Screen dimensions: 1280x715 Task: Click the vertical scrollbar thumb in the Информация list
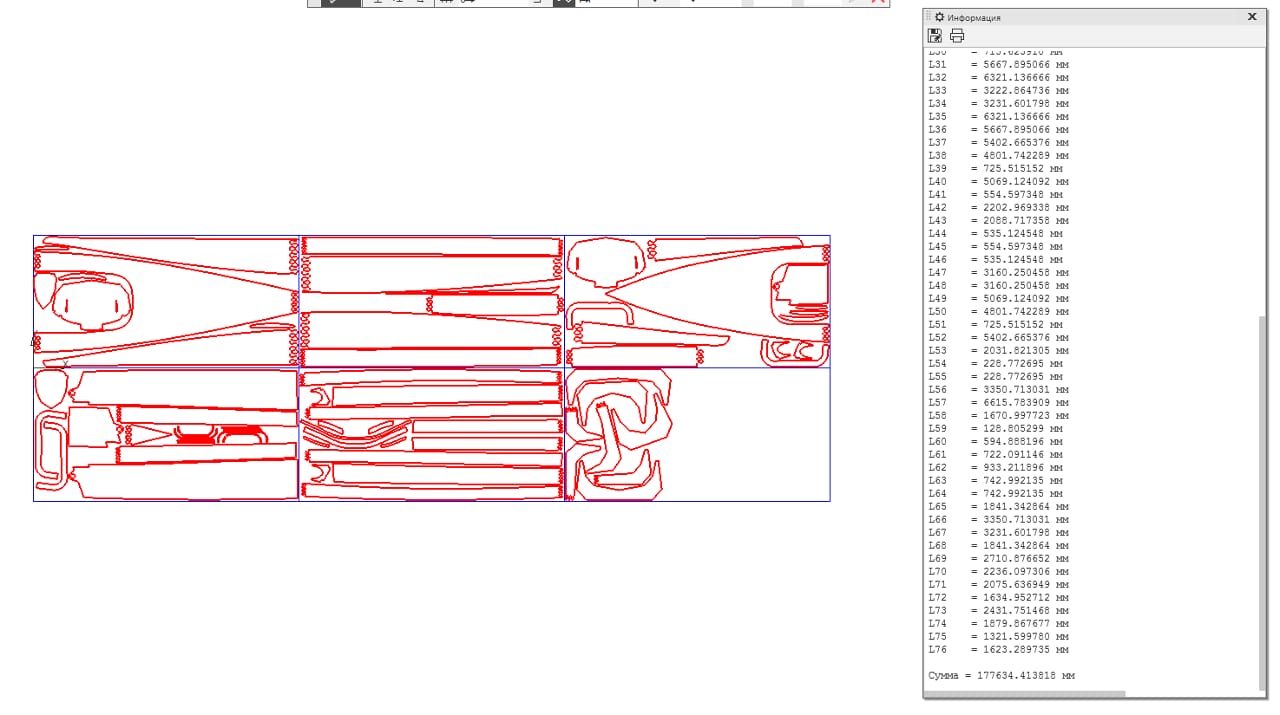[x=1261, y=500]
